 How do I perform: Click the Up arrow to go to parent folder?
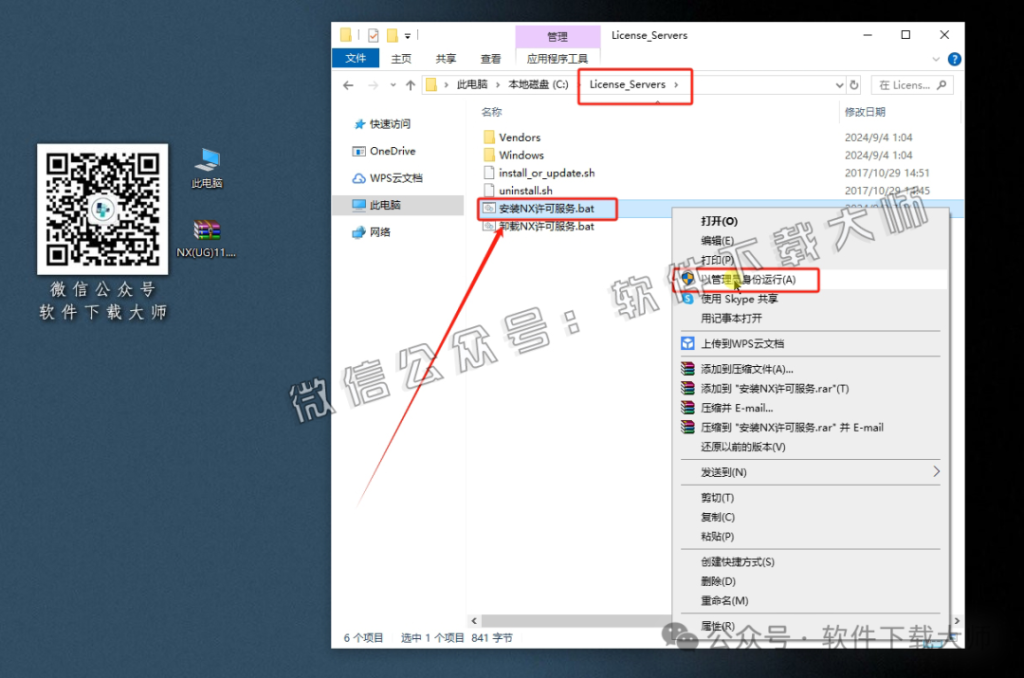[409, 87]
